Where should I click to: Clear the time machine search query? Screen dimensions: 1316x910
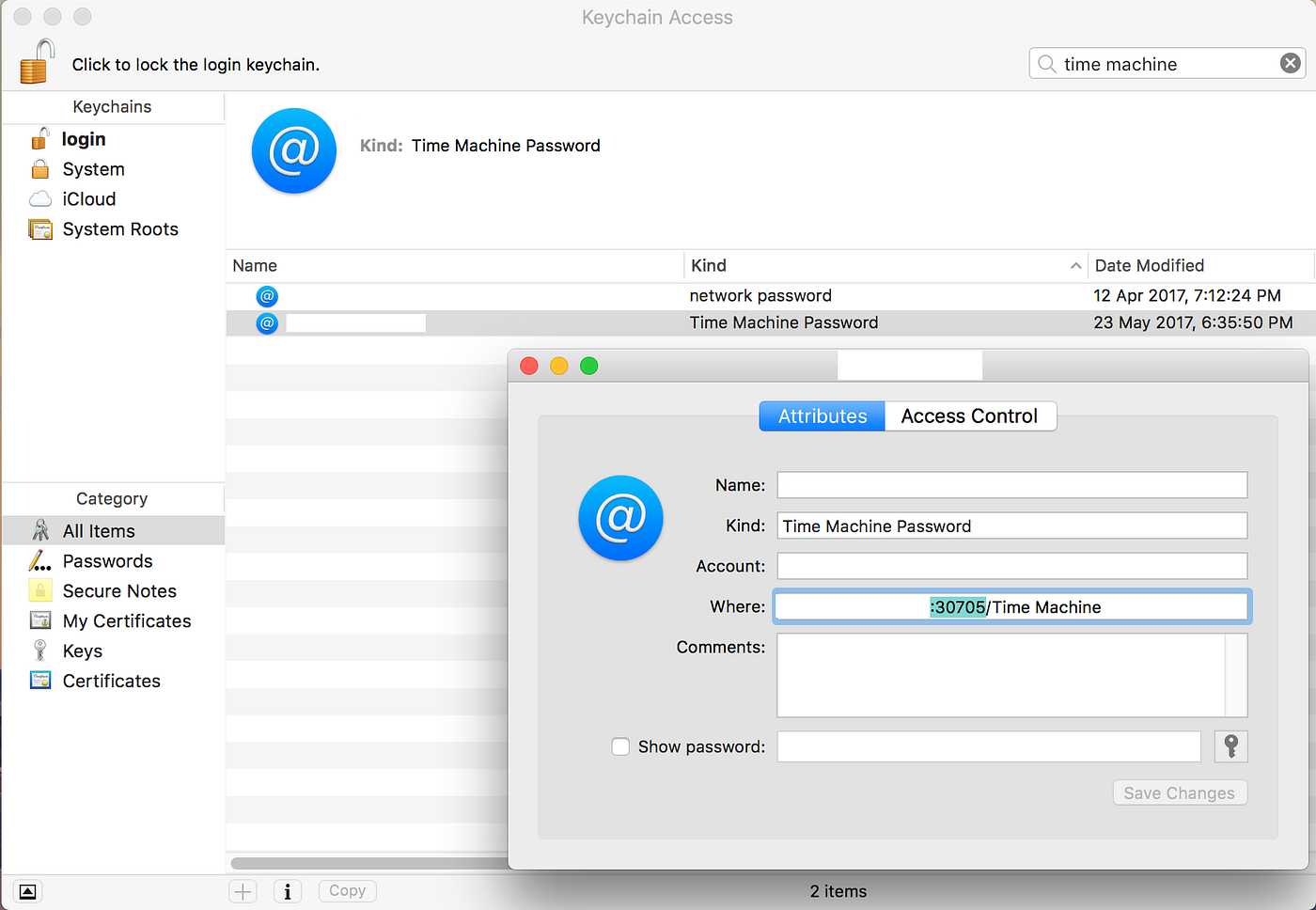coord(1291,62)
